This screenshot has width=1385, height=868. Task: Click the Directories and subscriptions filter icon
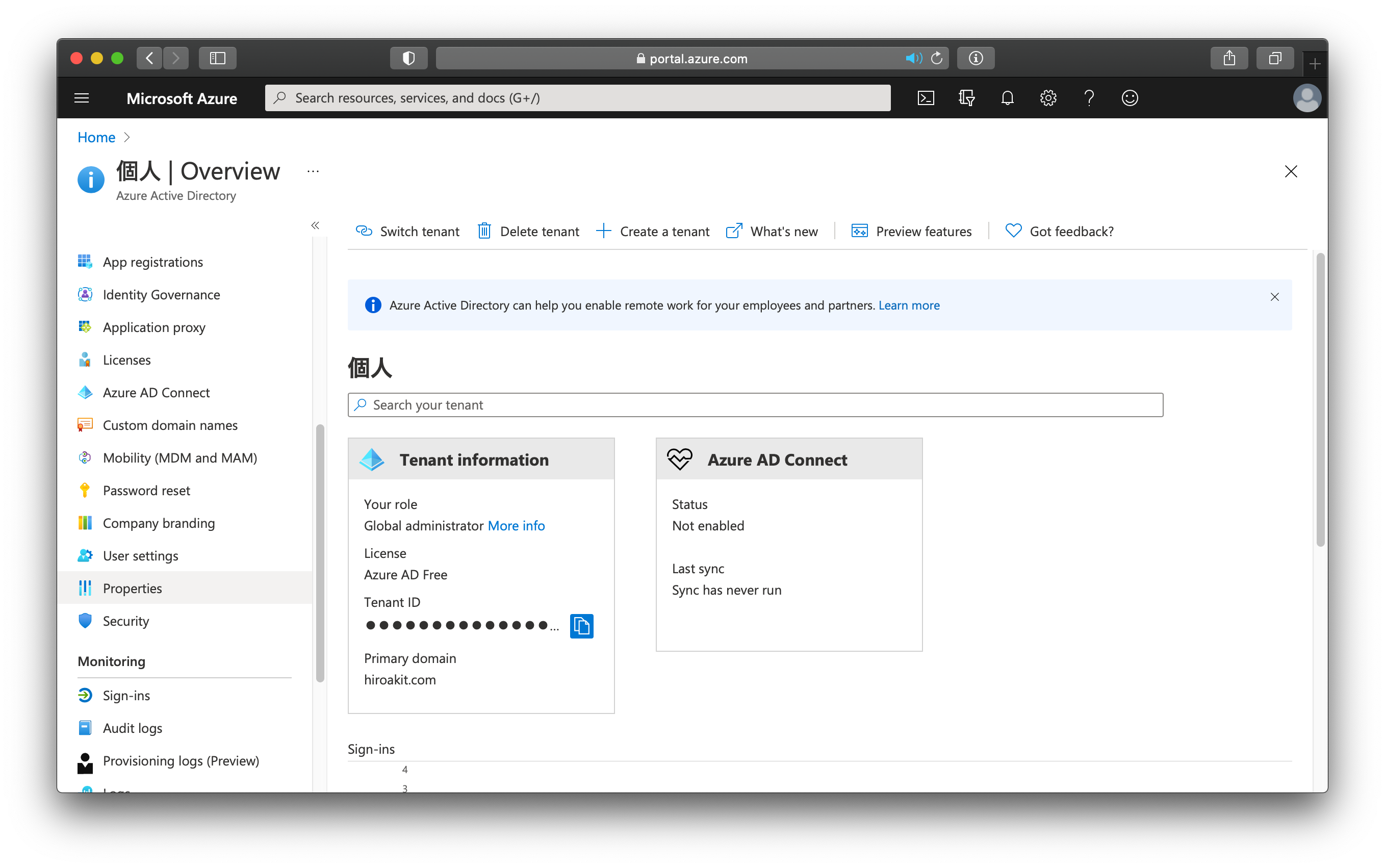point(966,98)
